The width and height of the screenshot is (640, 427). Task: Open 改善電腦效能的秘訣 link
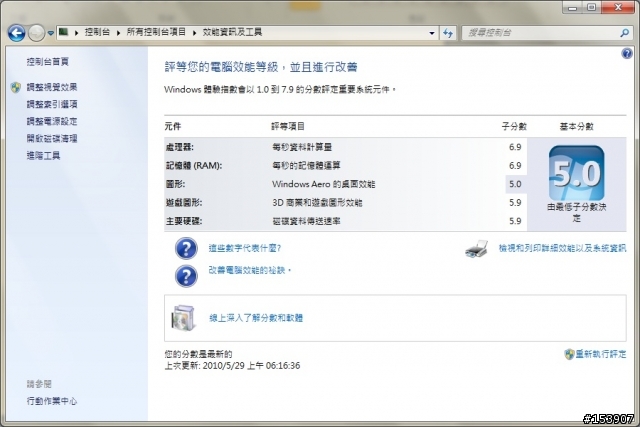(x=249, y=270)
